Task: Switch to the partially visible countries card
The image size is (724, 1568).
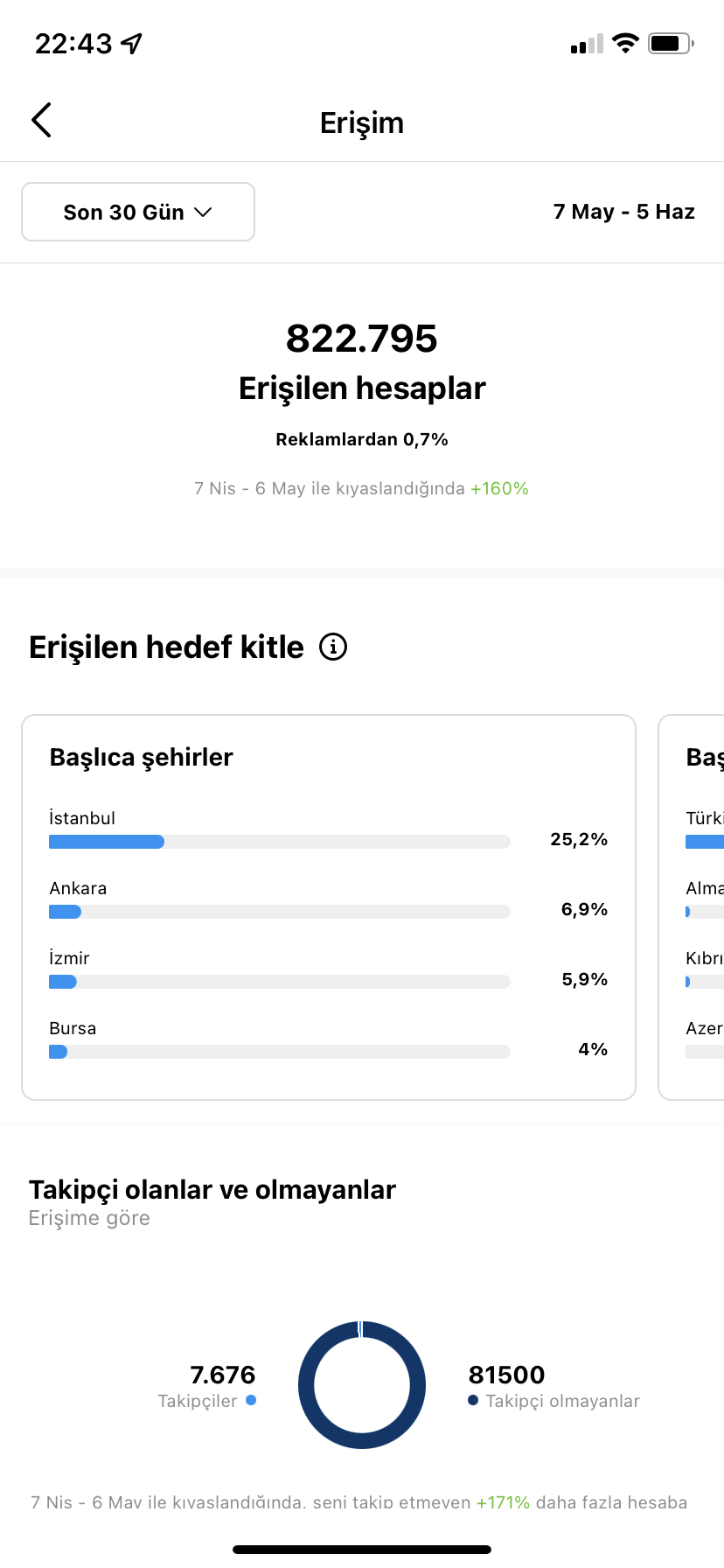Action: [692, 907]
